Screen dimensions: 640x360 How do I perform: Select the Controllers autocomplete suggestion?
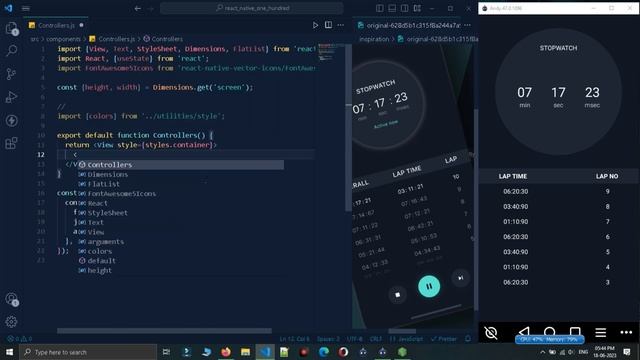click(181, 165)
